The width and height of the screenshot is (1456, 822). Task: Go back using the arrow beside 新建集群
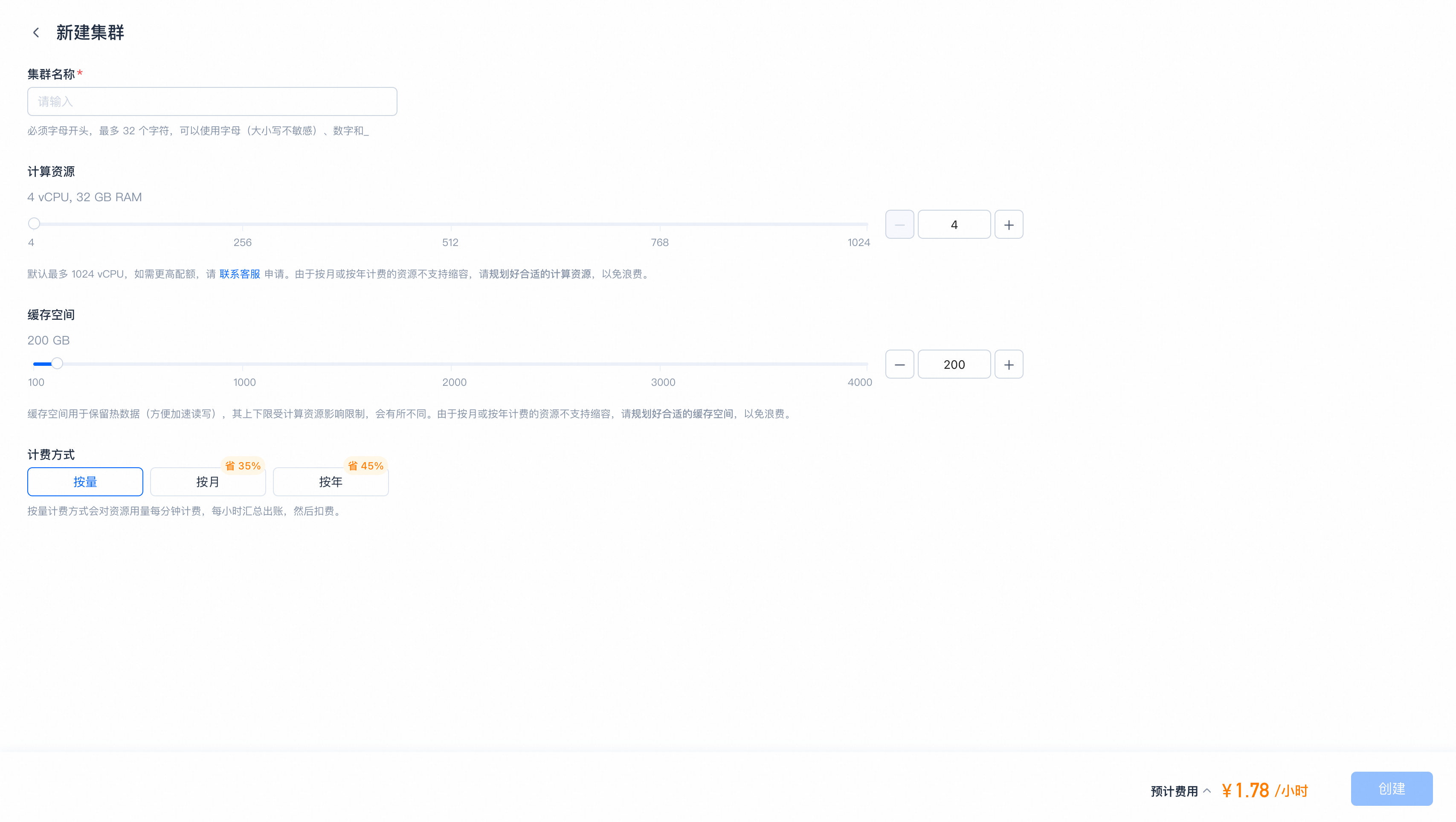point(36,33)
